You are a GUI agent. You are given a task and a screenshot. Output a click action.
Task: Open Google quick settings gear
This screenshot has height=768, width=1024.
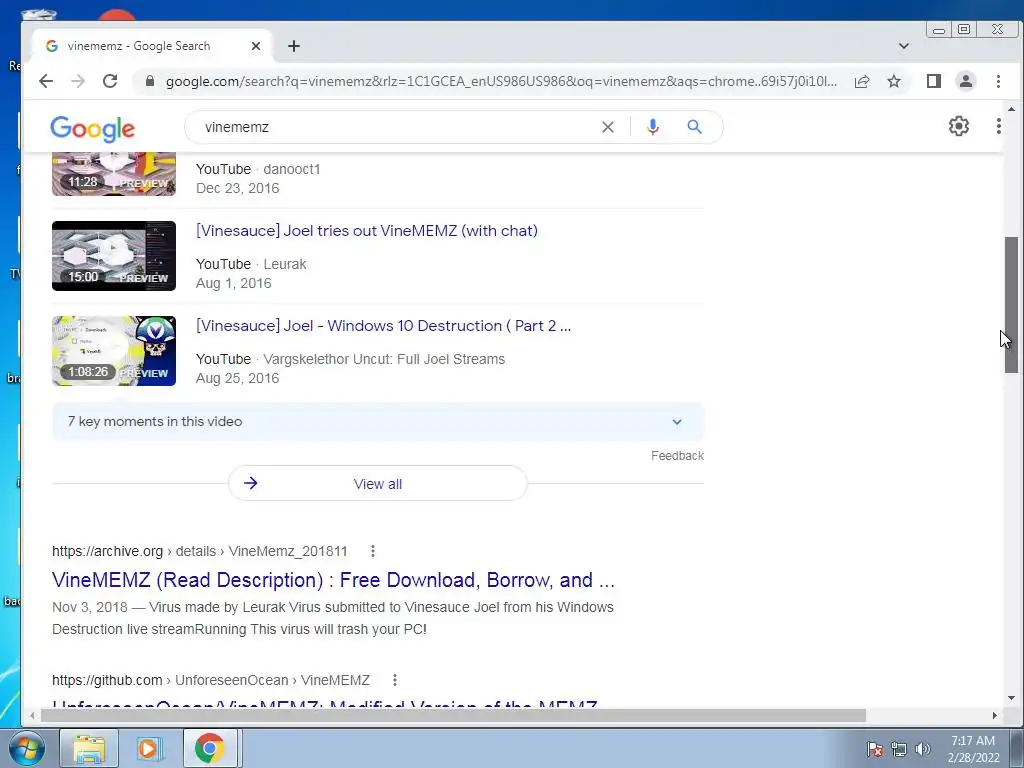tap(959, 126)
